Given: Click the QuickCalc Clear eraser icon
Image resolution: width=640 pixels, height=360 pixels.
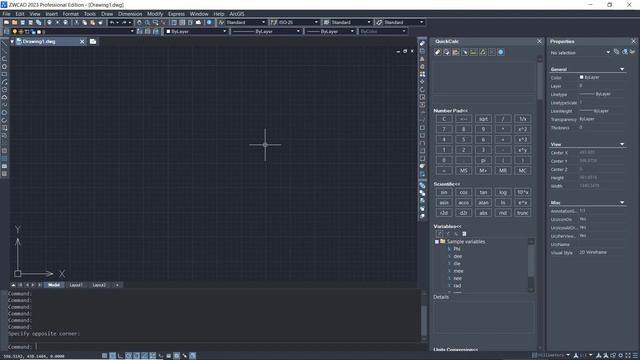Looking at the screenshot, I should coord(438,52).
